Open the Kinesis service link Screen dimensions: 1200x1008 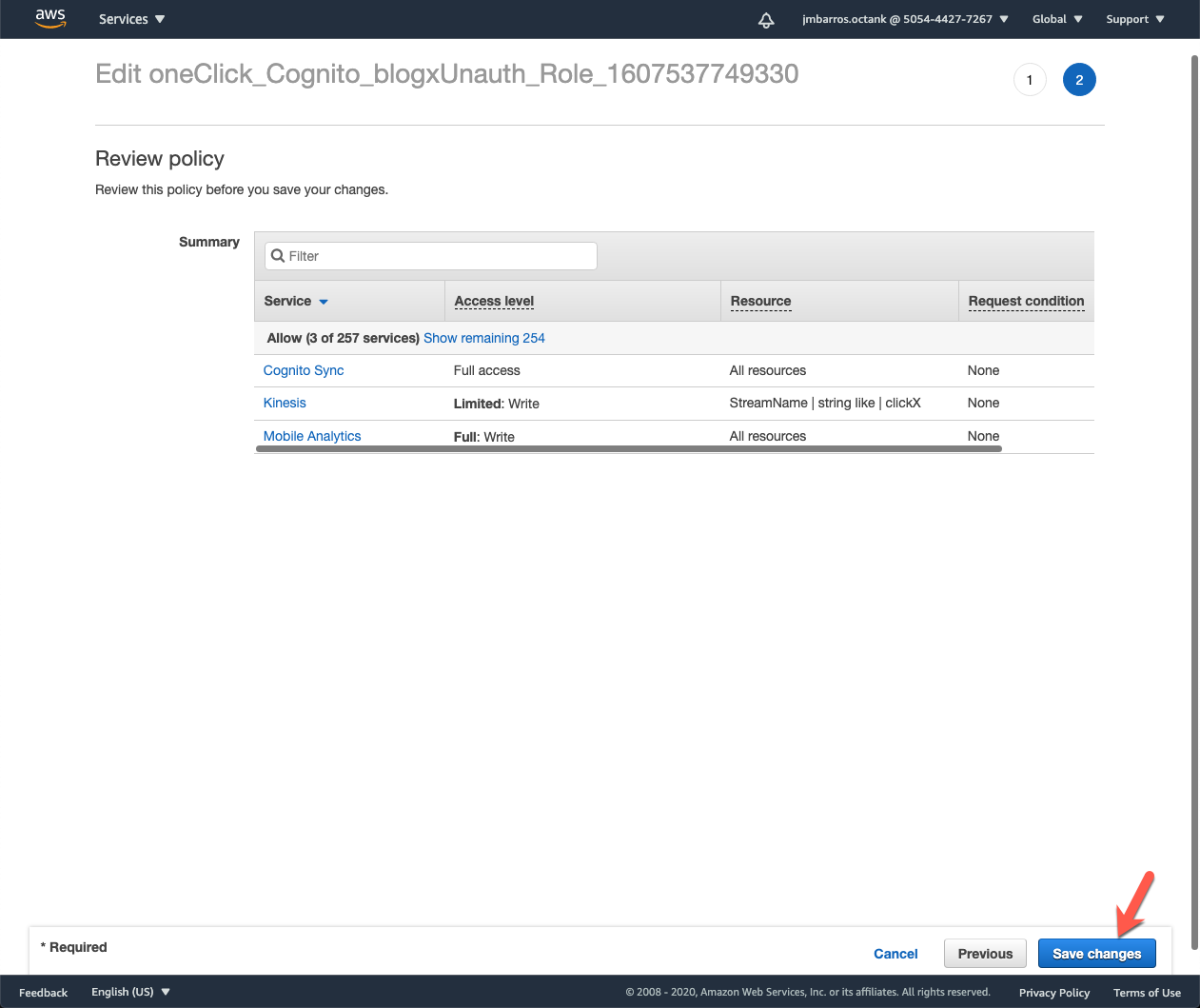tap(285, 403)
